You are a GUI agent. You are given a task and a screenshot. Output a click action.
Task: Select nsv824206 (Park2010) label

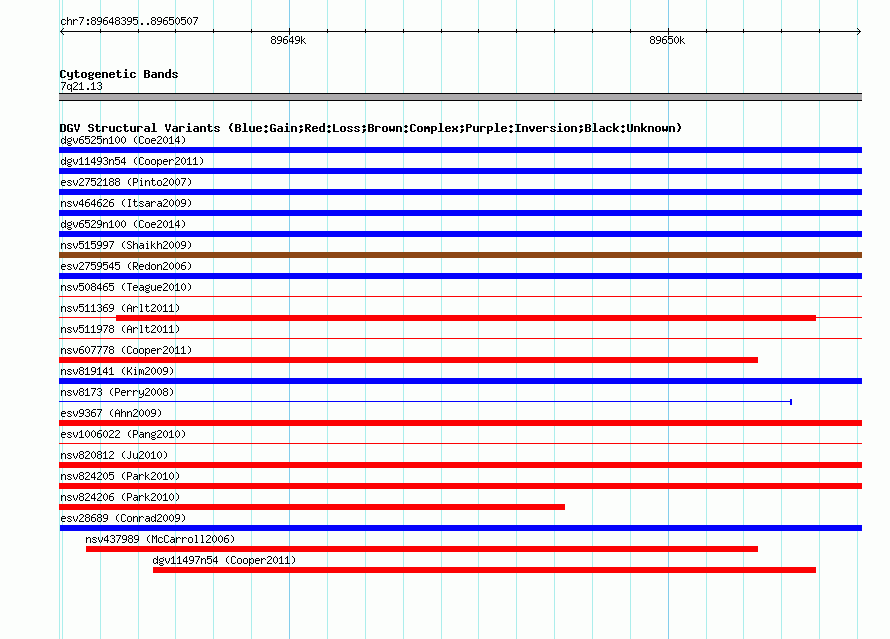[x=120, y=497]
